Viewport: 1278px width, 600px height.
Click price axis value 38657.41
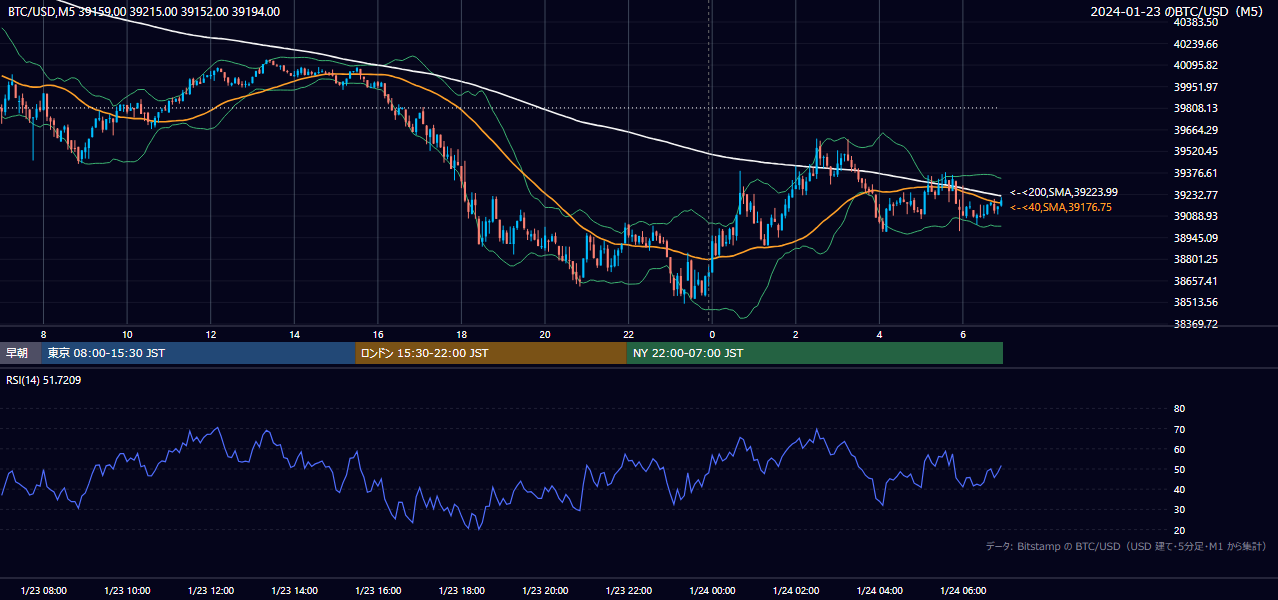coord(1196,281)
